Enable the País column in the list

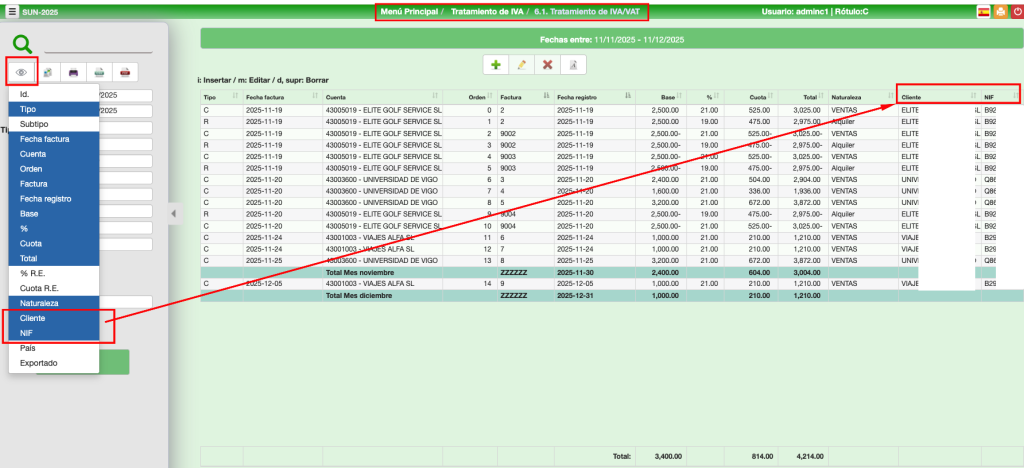pyautogui.click(x=29, y=348)
